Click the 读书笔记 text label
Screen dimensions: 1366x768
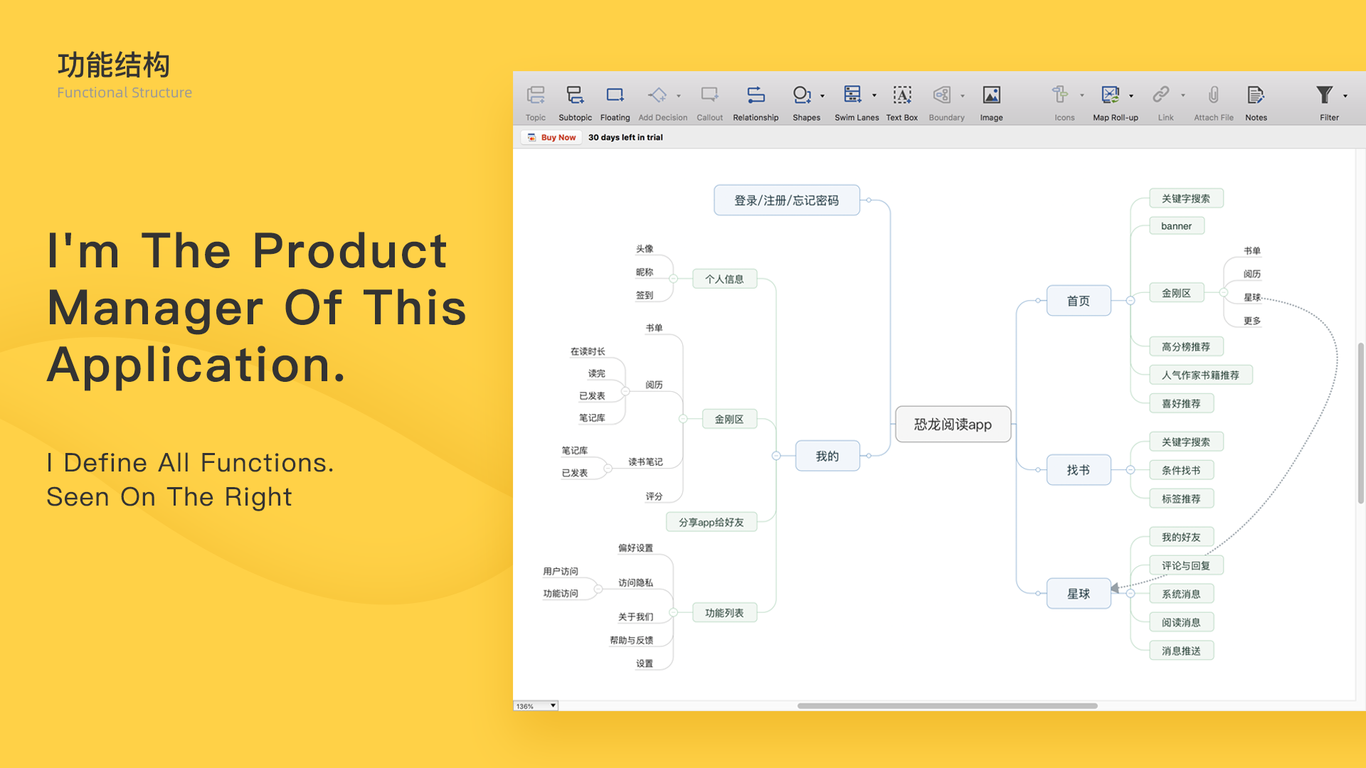[x=645, y=462]
